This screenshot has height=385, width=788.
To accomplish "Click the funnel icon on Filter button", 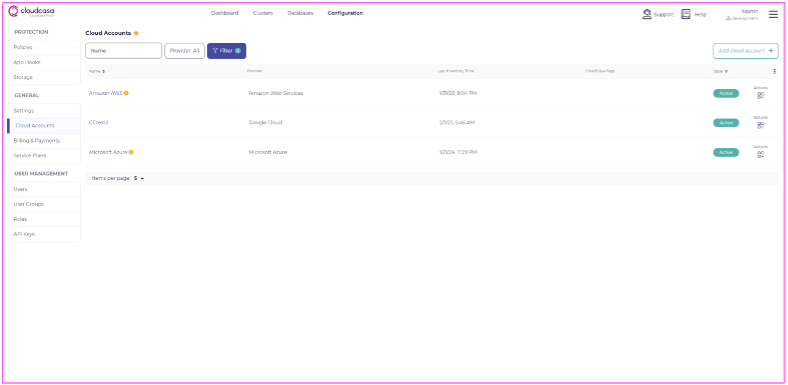I will [x=215, y=51].
